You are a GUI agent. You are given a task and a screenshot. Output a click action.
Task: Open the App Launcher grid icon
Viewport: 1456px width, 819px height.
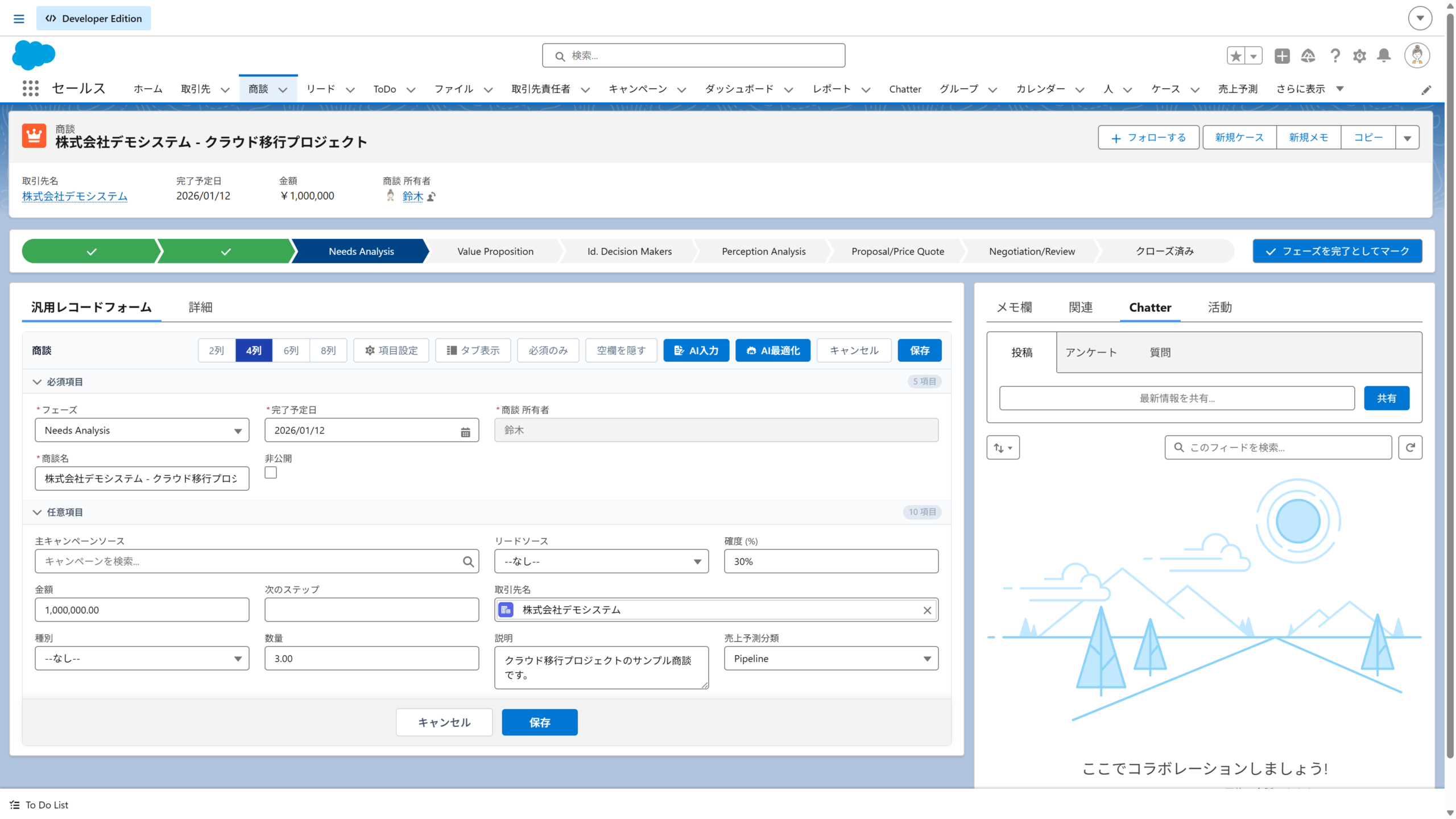(30, 89)
